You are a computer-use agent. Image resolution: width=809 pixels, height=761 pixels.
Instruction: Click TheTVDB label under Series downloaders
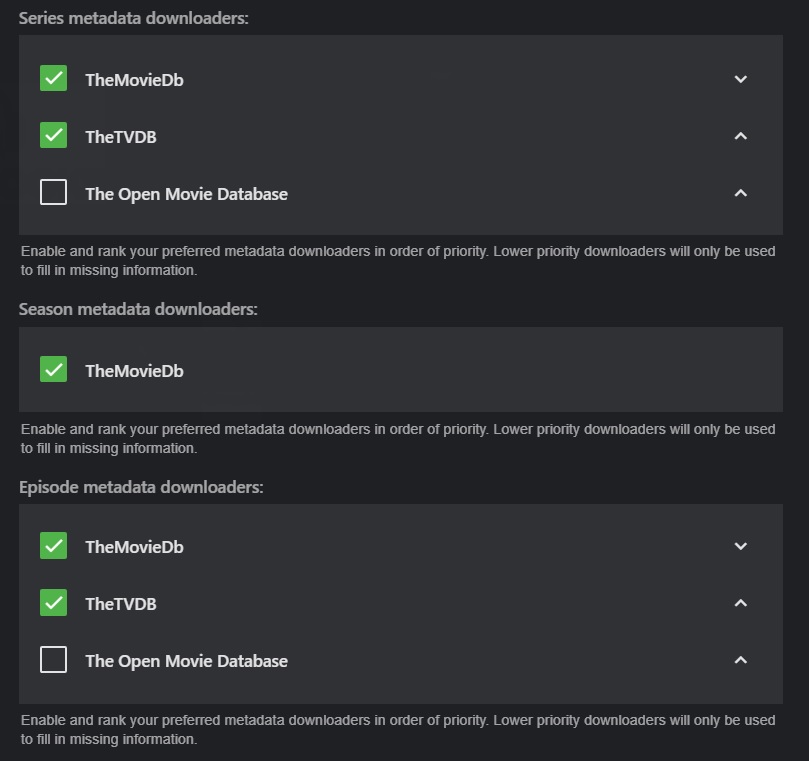point(121,137)
